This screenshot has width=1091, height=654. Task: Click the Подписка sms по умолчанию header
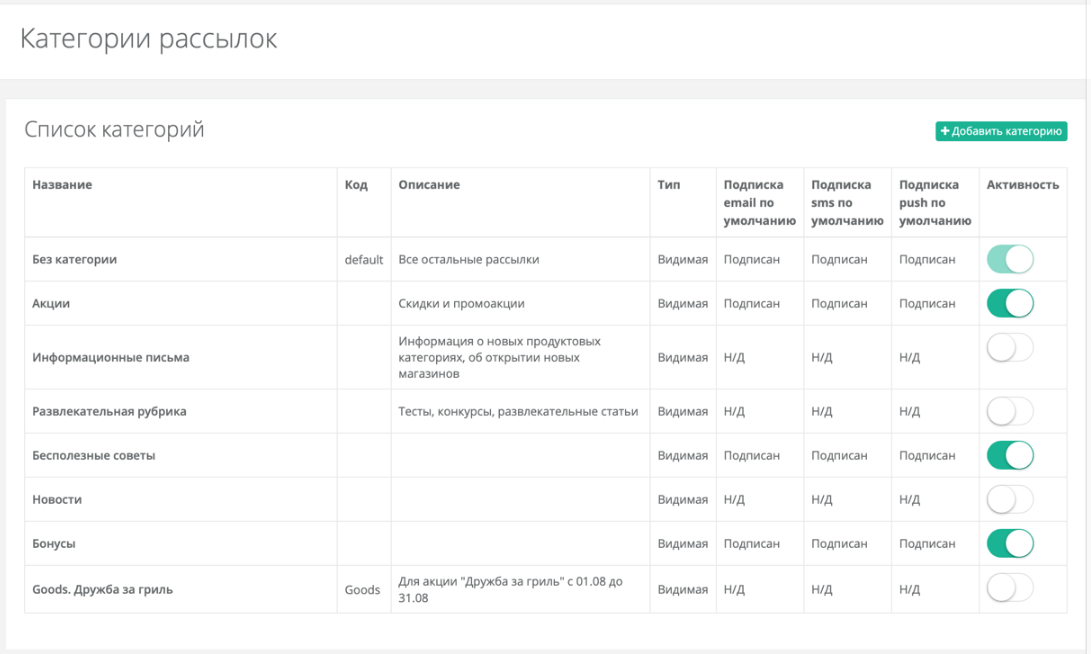[847, 202]
